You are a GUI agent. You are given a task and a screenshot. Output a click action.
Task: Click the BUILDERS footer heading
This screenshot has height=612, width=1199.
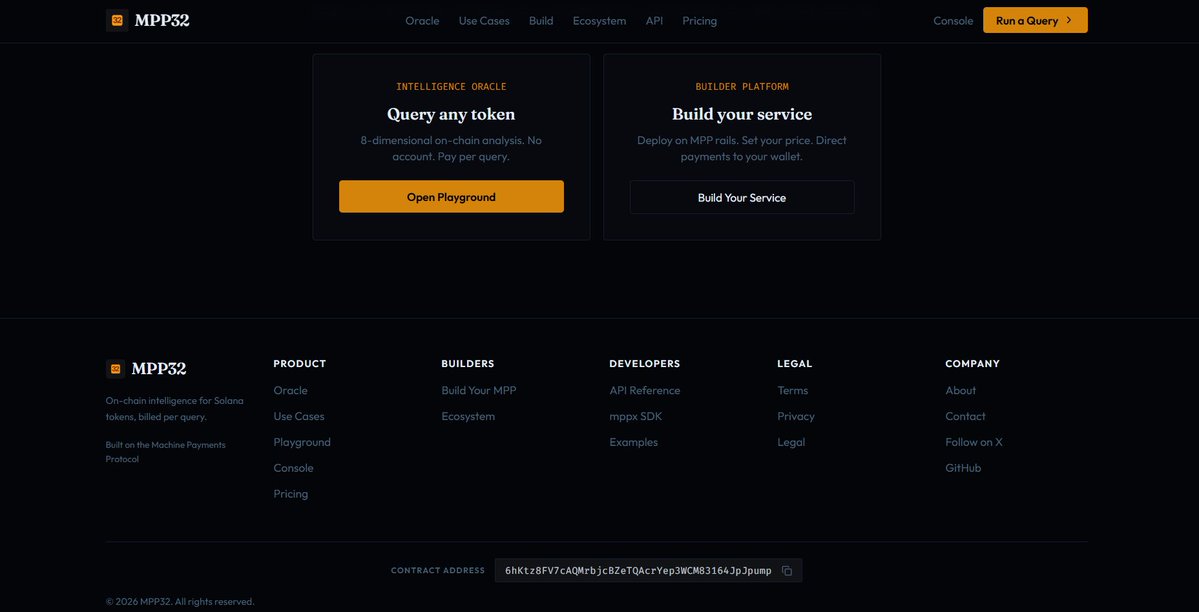[x=468, y=363]
